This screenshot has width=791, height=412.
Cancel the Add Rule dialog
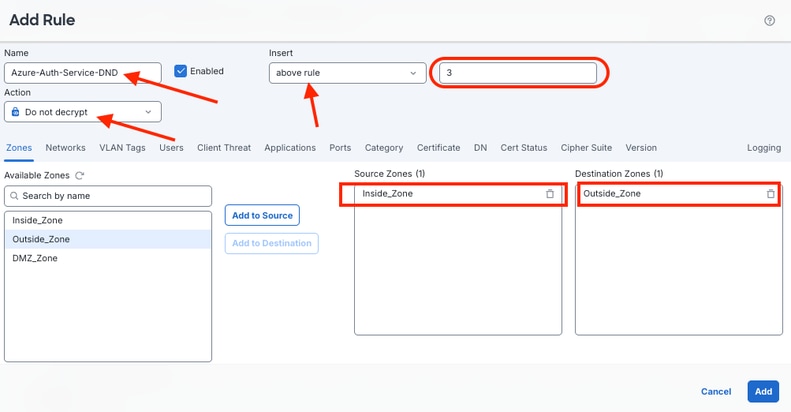coord(716,391)
